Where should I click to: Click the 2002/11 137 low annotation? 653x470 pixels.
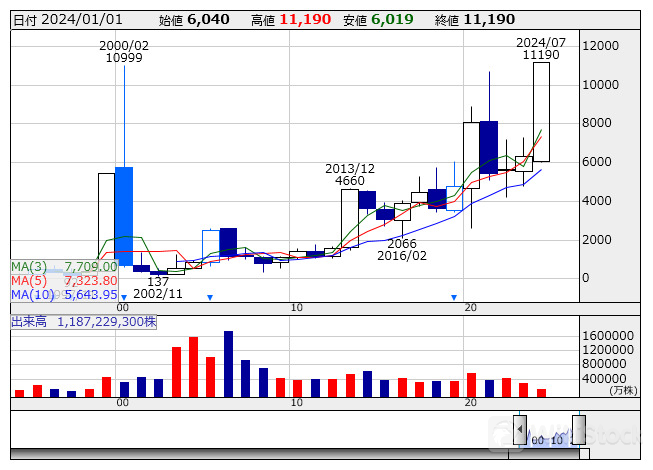click(x=159, y=288)
